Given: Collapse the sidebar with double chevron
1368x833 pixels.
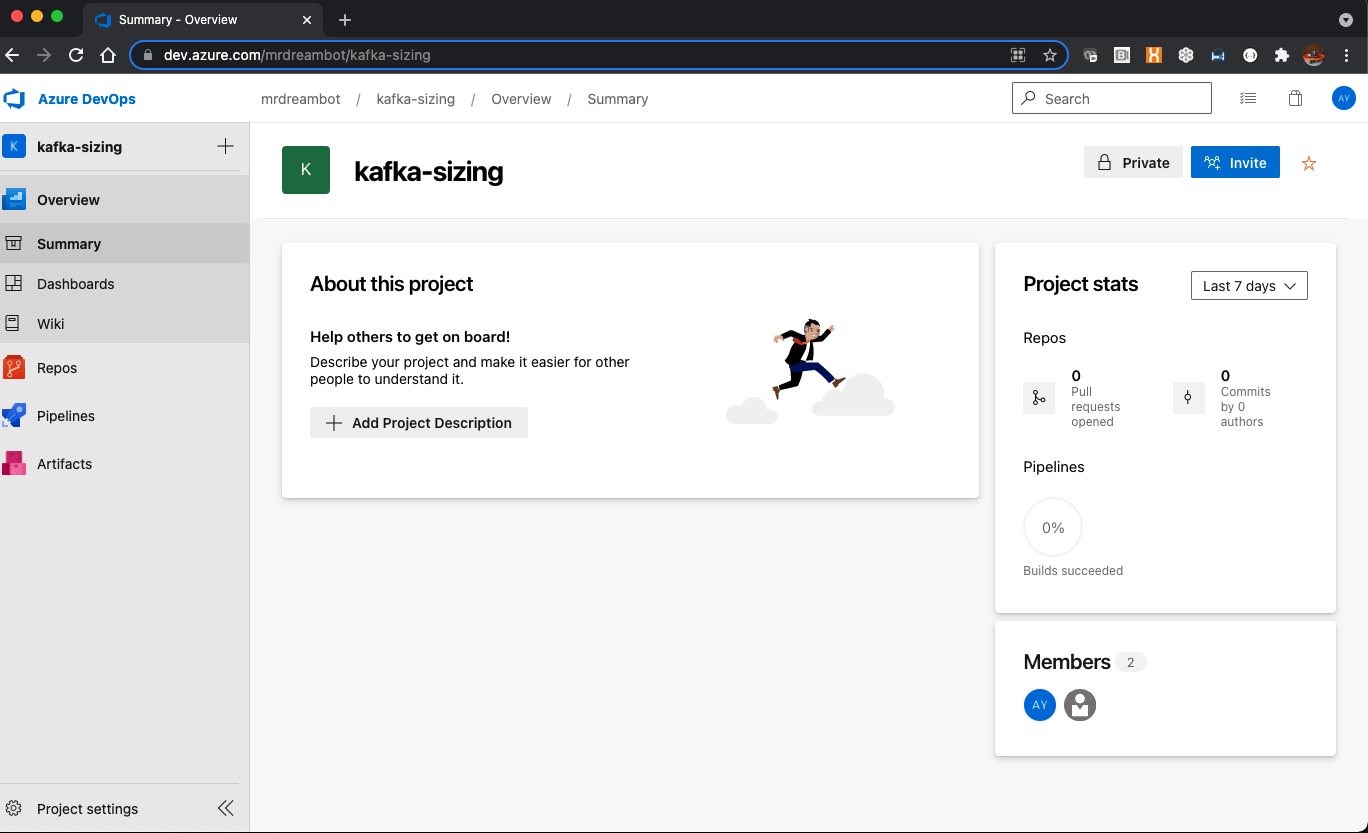Looking at the screenshot, I should coord(226,808).
